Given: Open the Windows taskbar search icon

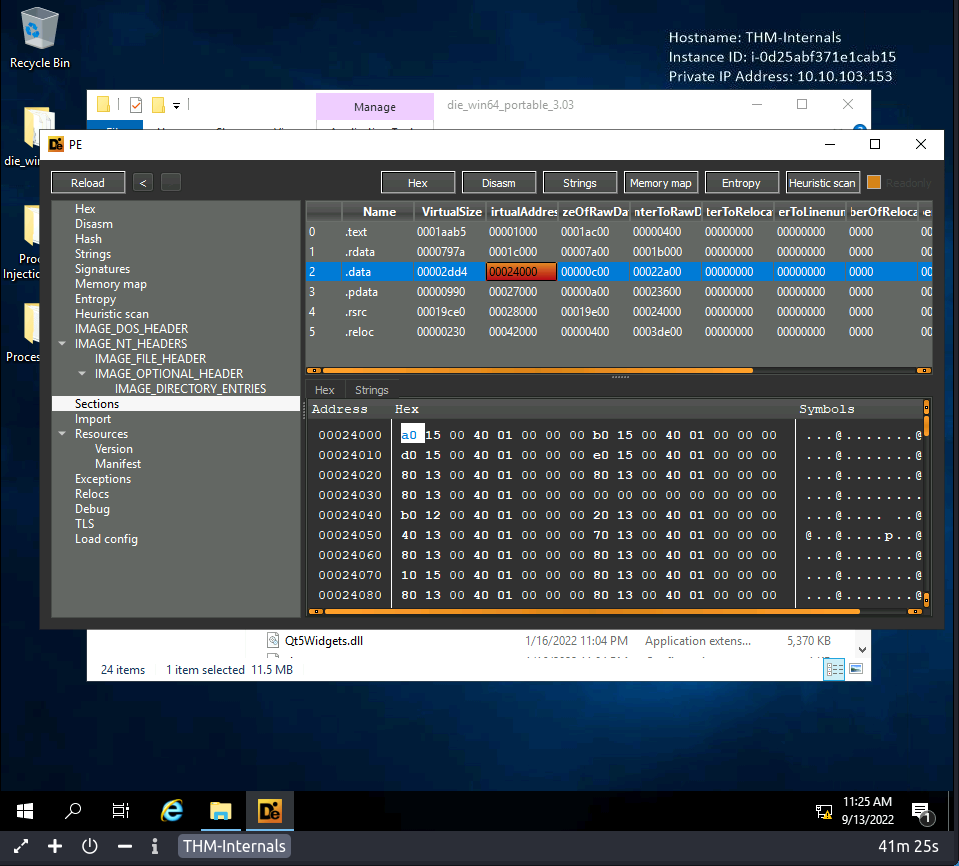Looking at the screenshot, I should click(73, 811).
